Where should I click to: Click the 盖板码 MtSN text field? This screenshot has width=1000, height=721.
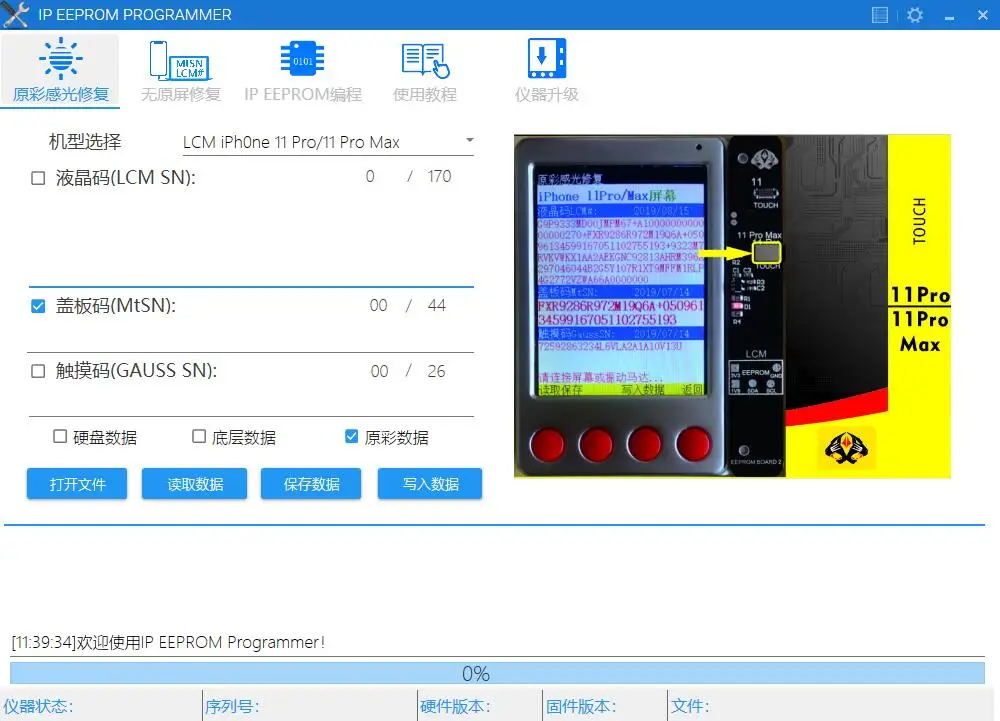(251, 335)
